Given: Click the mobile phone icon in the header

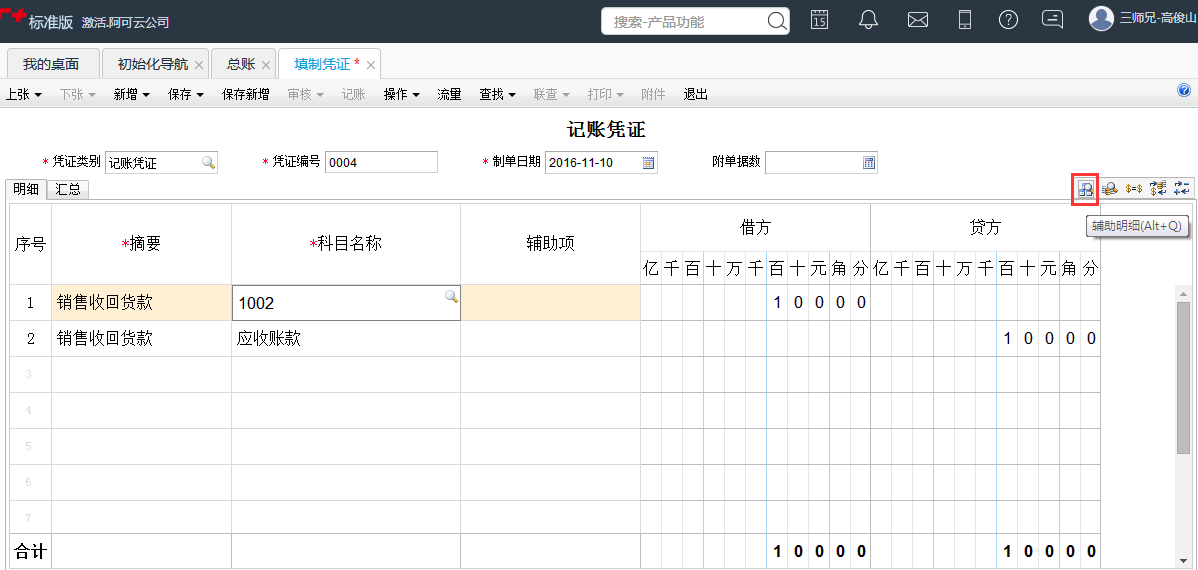Looking at the screenshot, I should coord(965,20).
